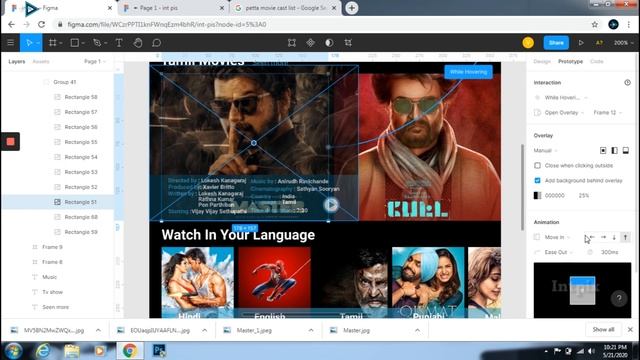Open the Open Overlay action dropdown
The width and height of the screenshot is (640, 360).
point(560,113)
